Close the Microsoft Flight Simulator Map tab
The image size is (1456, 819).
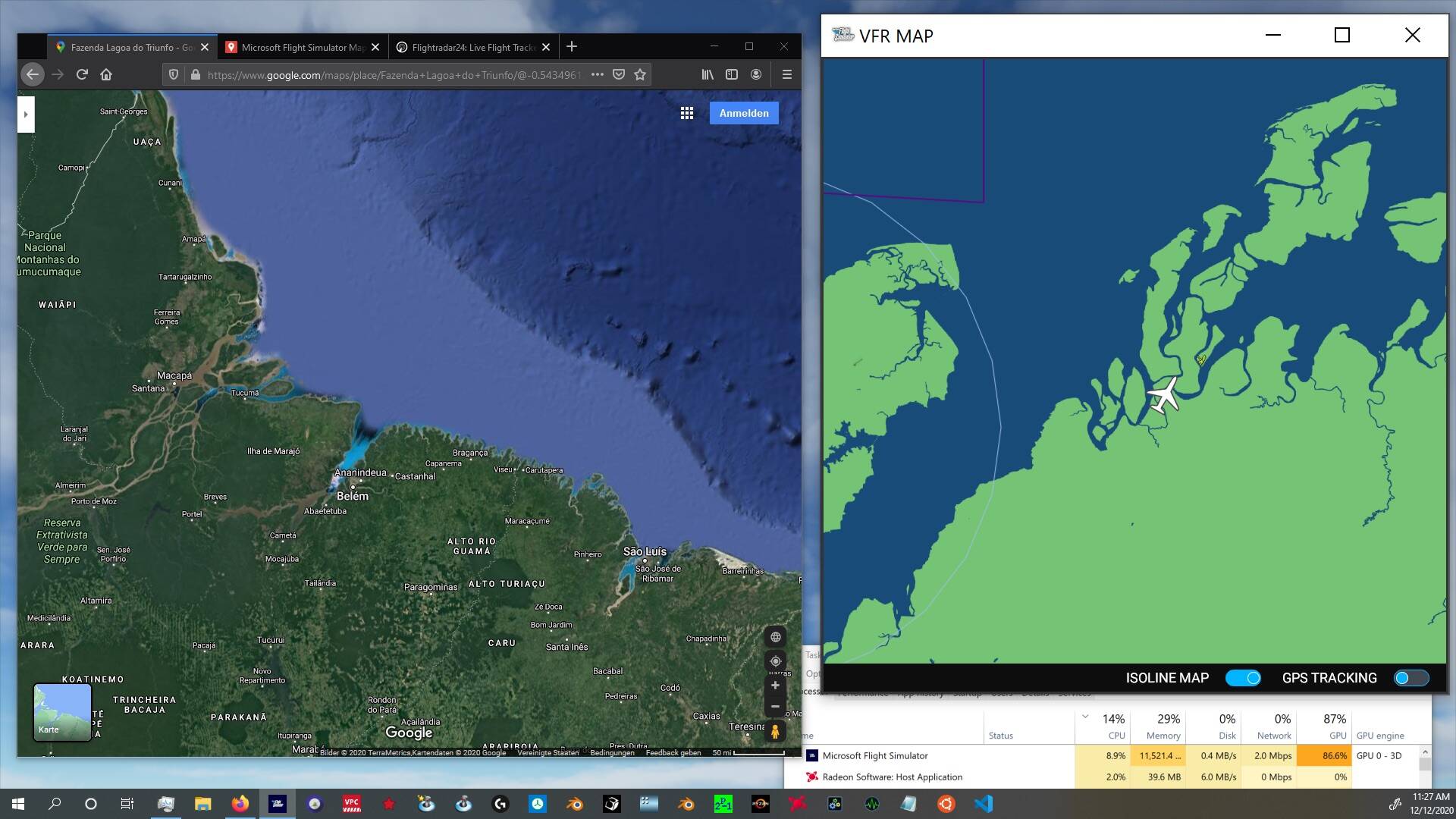point(375,47)
